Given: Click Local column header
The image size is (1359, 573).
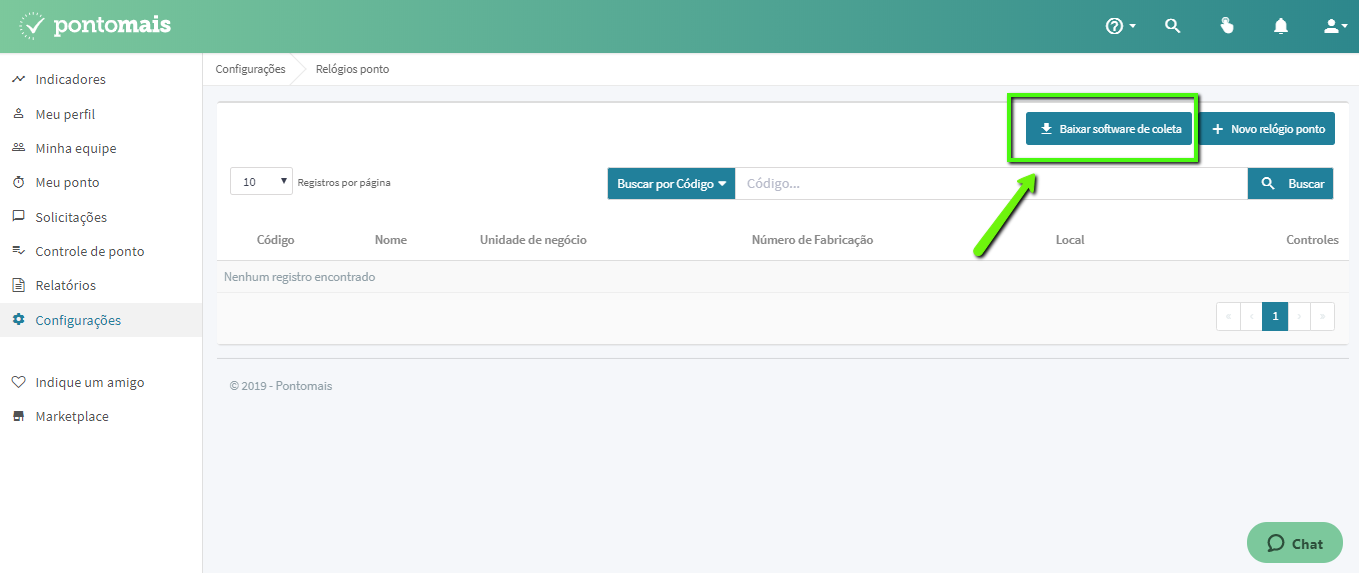Looking at the screenshot, I should (1070, 240).
